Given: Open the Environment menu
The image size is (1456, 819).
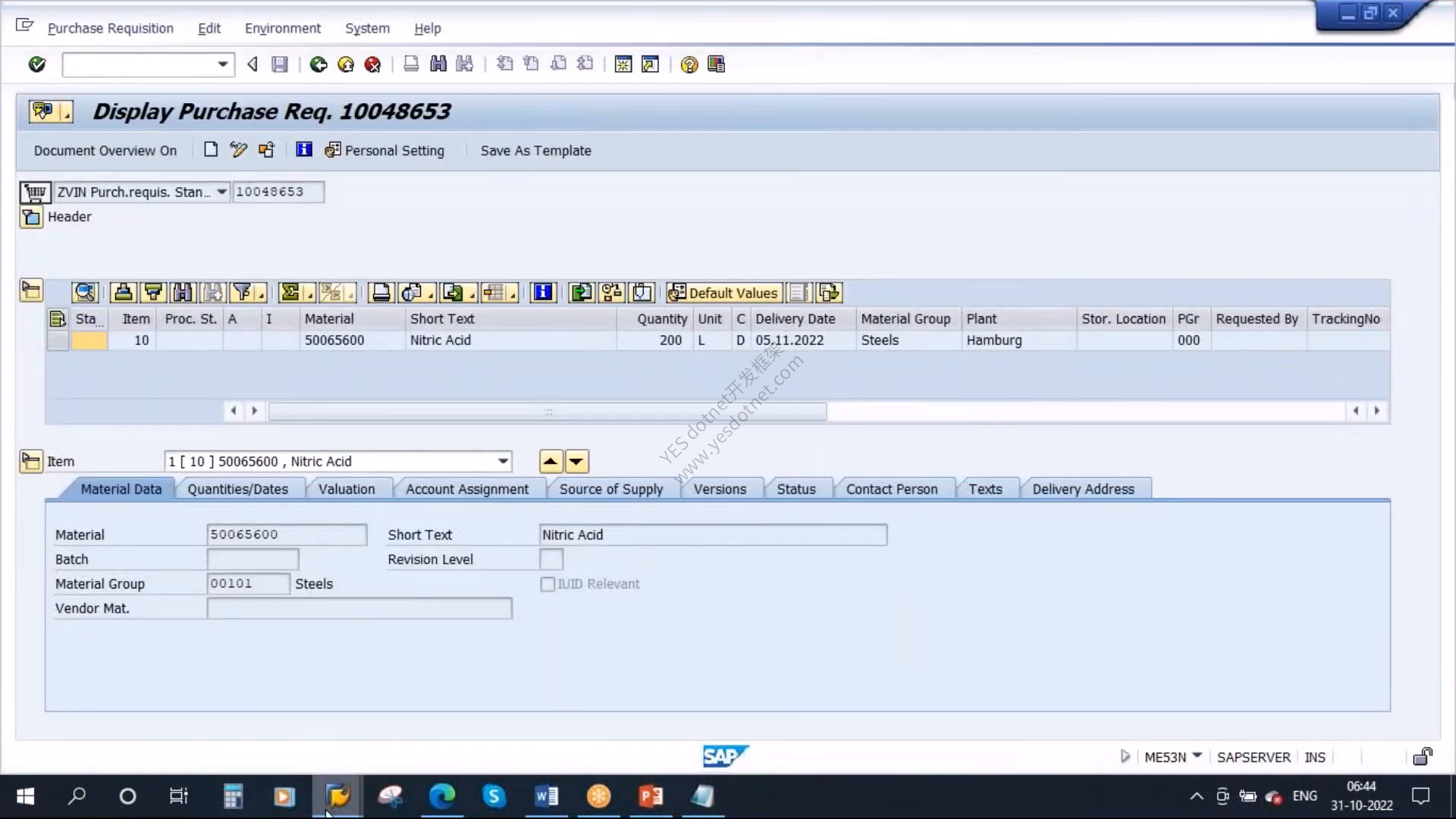Looking at the screenshot, I should pos(282,28).
